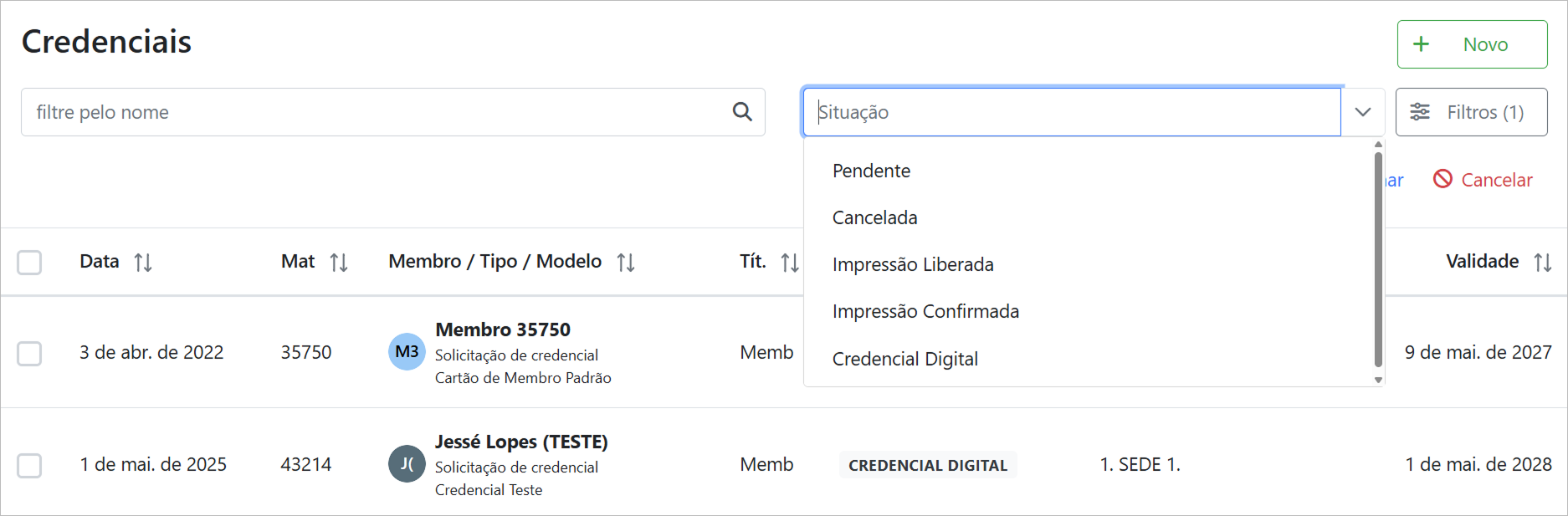Sort by Membro / Tipo / Modelo icon
The image size is (1568, 516).
(626, 263)
